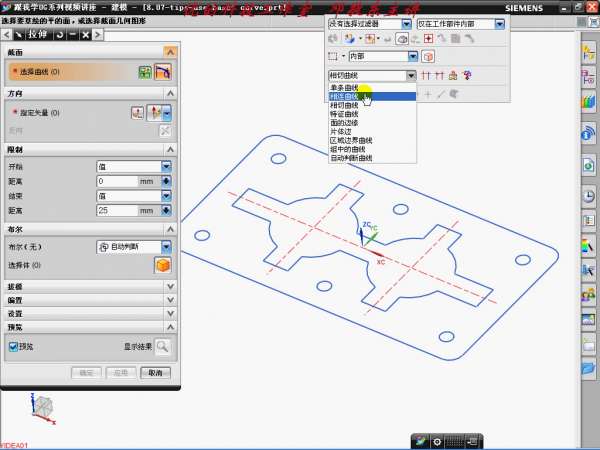The image size is (600, 450).
Task: Click the arrow of the 相切曲线 curve rule combo box
Action: 411,75
